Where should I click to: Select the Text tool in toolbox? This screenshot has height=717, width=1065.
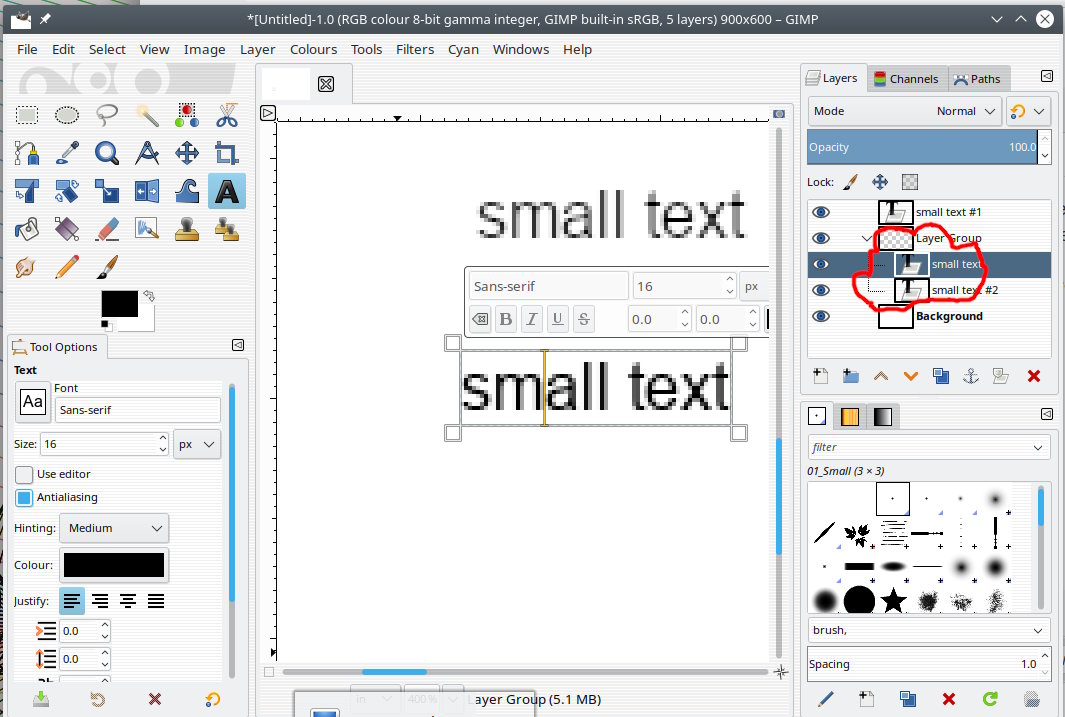click(227, 191)
